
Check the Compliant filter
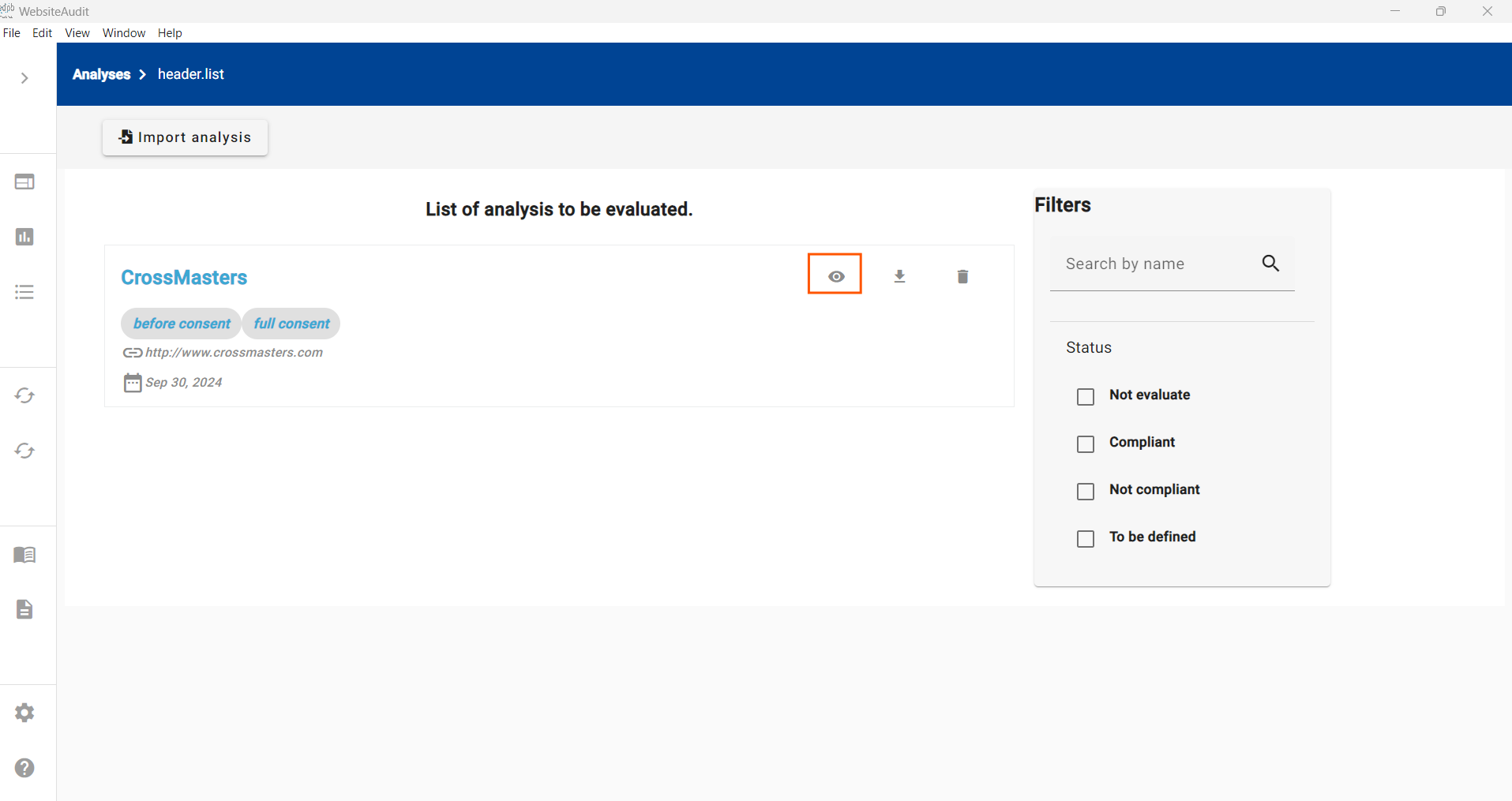(1086, 444)
